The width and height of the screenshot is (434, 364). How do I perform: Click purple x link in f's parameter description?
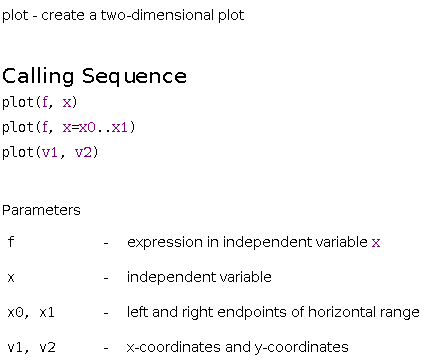click(x=376, y=242)
